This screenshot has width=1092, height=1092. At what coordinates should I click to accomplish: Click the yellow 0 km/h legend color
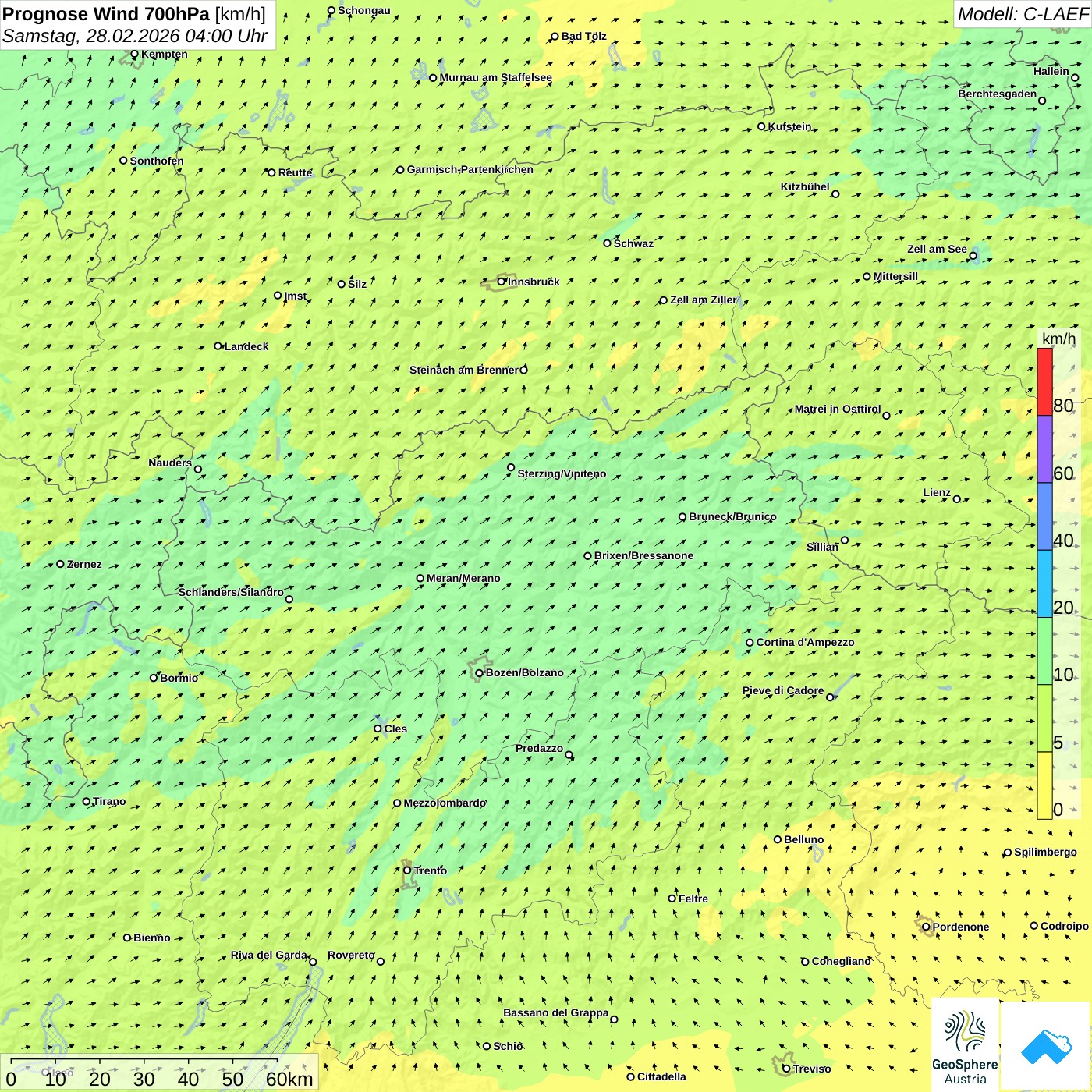(1044, 785)
